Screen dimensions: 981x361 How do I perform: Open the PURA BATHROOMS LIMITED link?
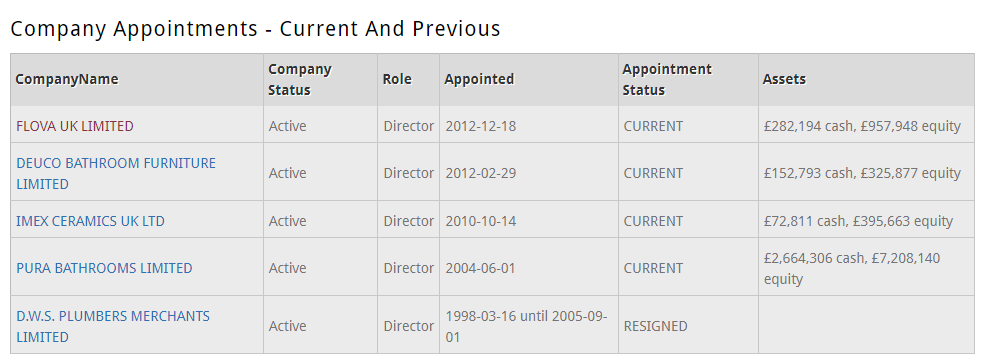coord(104,268)
